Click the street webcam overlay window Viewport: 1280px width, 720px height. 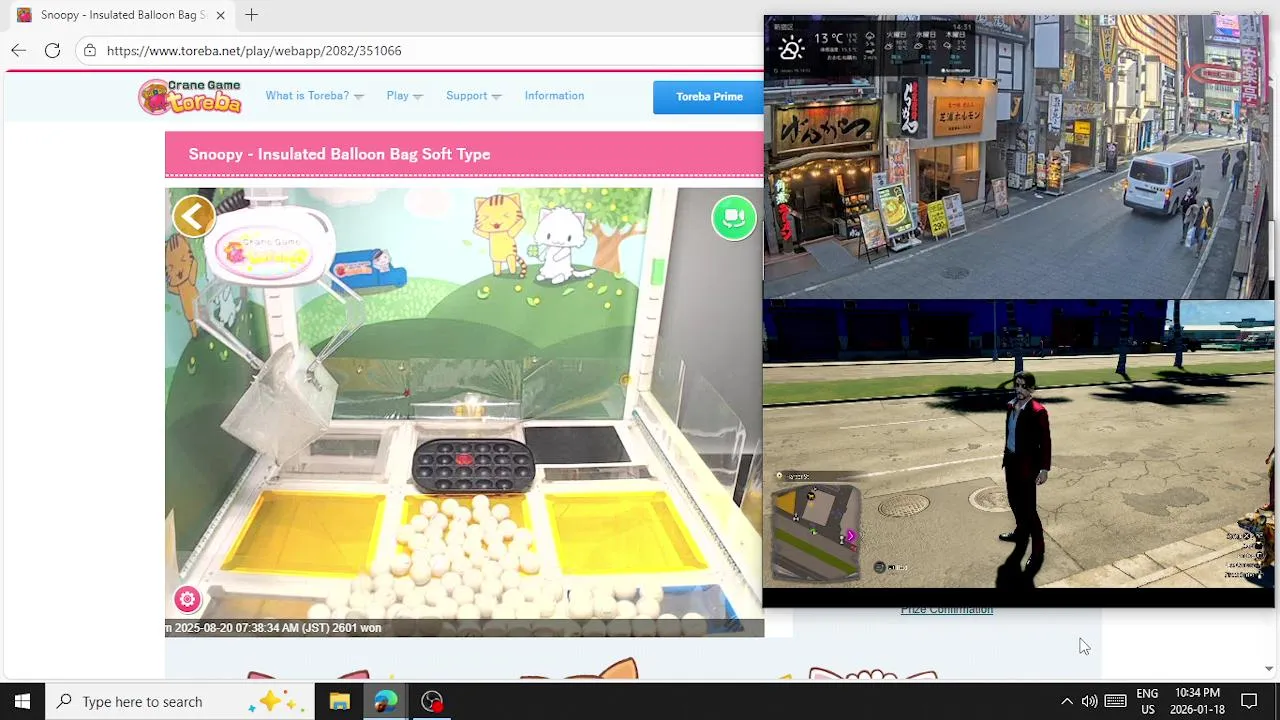coord(1018,157)
